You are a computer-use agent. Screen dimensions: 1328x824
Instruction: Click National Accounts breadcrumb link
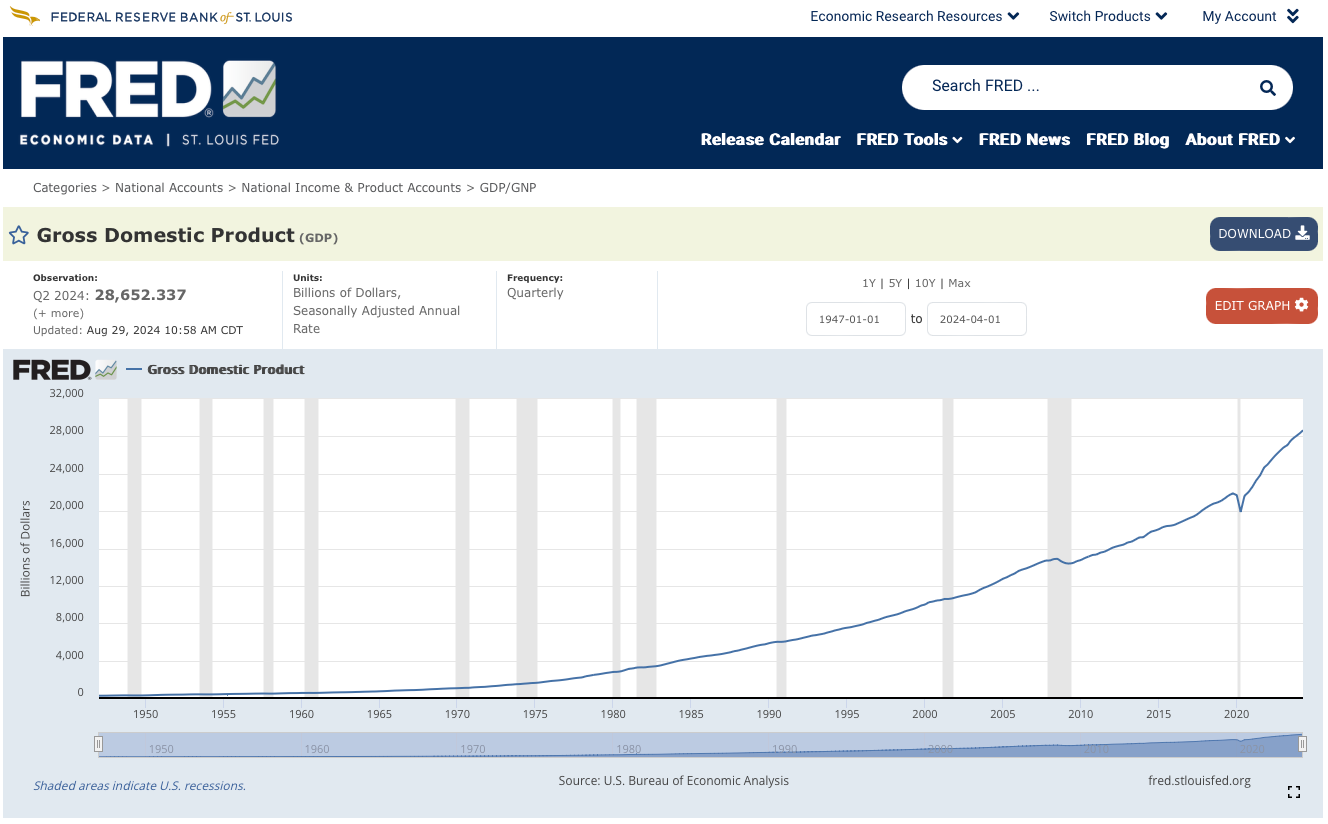tap(169, 188)
